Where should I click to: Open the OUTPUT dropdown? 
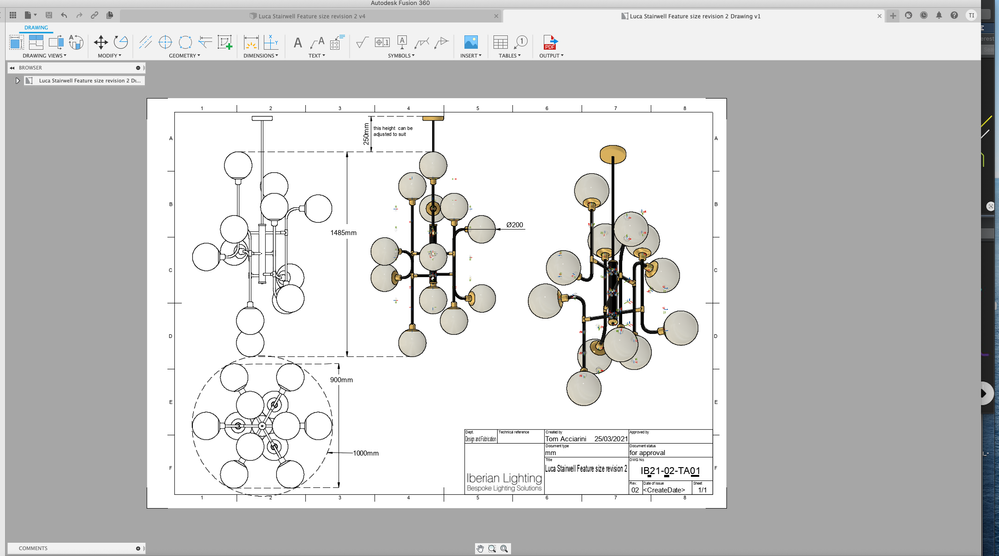pyautogui.click(x=551, y=56)
